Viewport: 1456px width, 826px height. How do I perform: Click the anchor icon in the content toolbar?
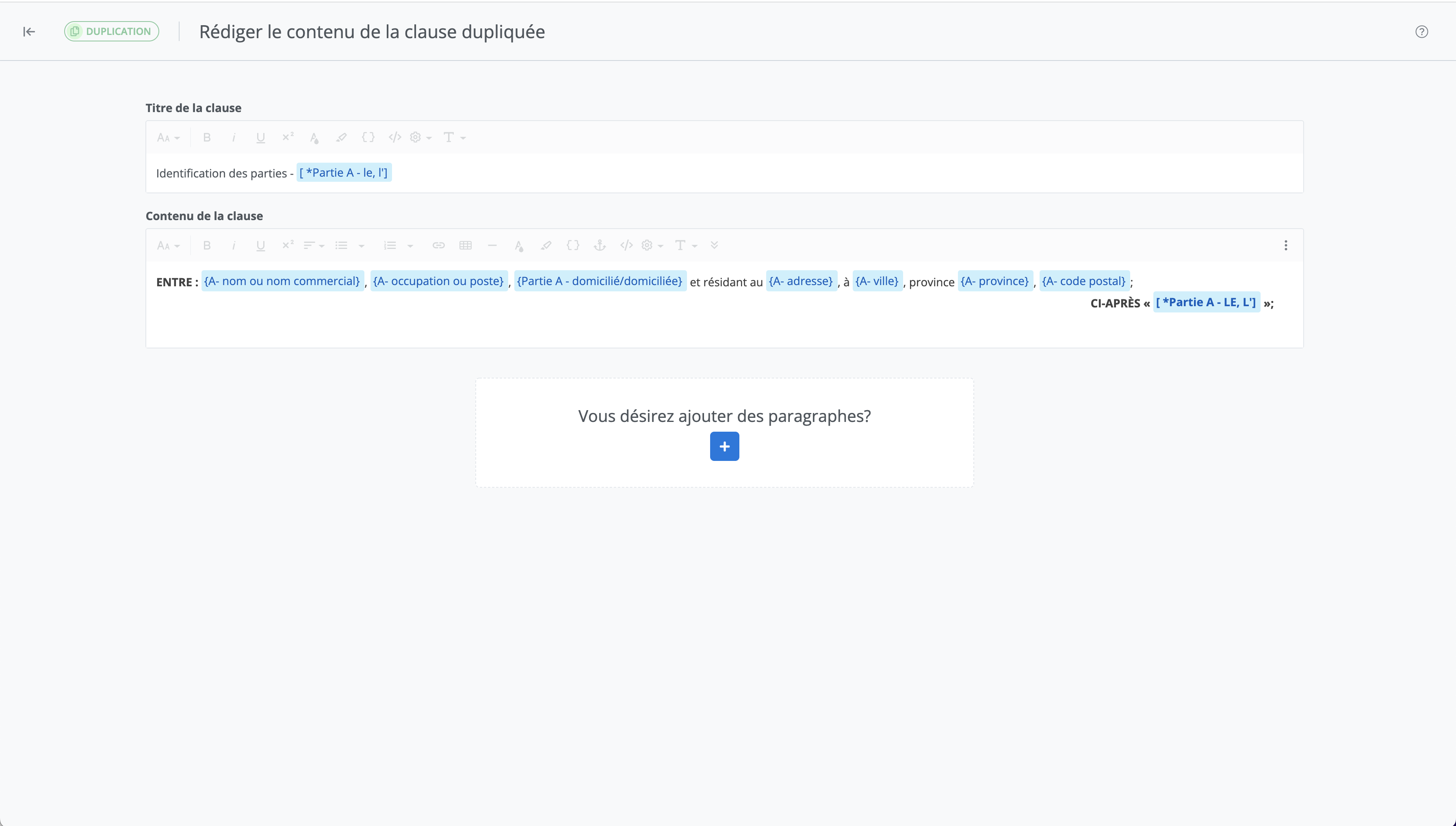(x=600, y=246)
